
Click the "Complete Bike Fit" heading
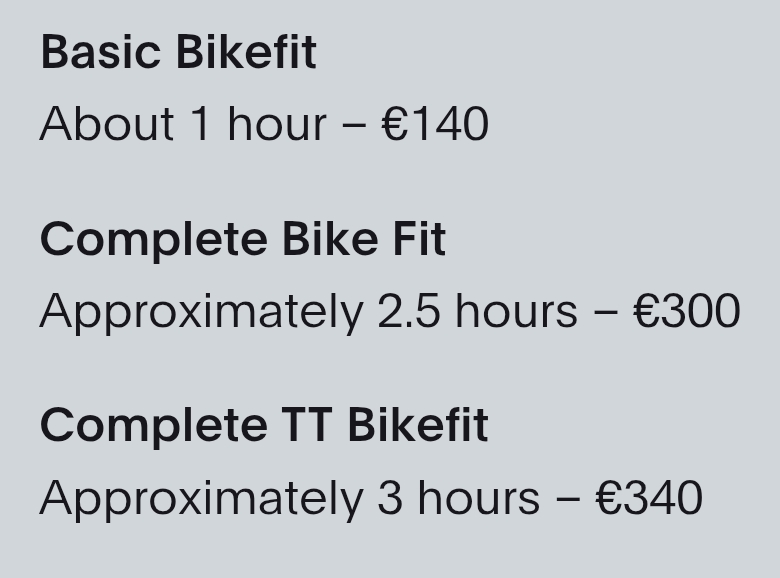[x=243, y=240]
